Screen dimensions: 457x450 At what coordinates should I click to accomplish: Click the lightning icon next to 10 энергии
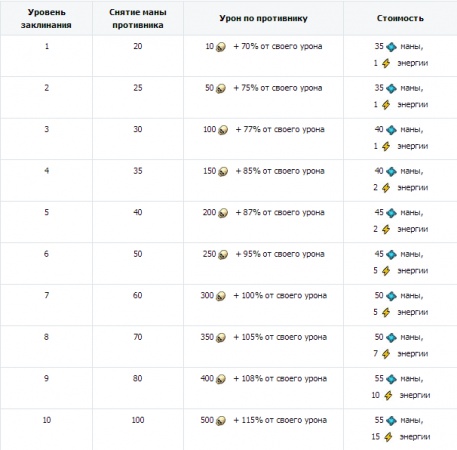pos(388,396)
